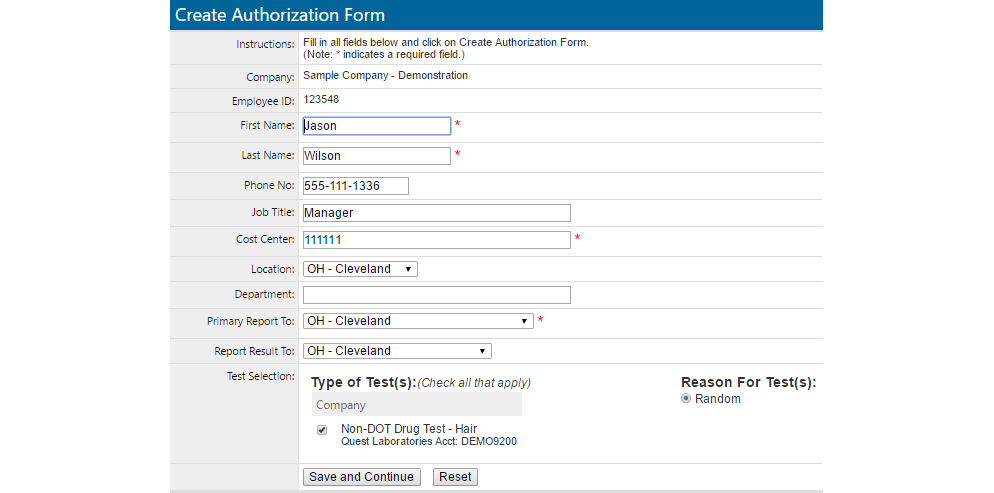Image resolution: width=994 pixels, height=493 pixels.
Task: Uncheck the Non-DOT Drug Test Hair checkbox
Action: pos(322,430)
